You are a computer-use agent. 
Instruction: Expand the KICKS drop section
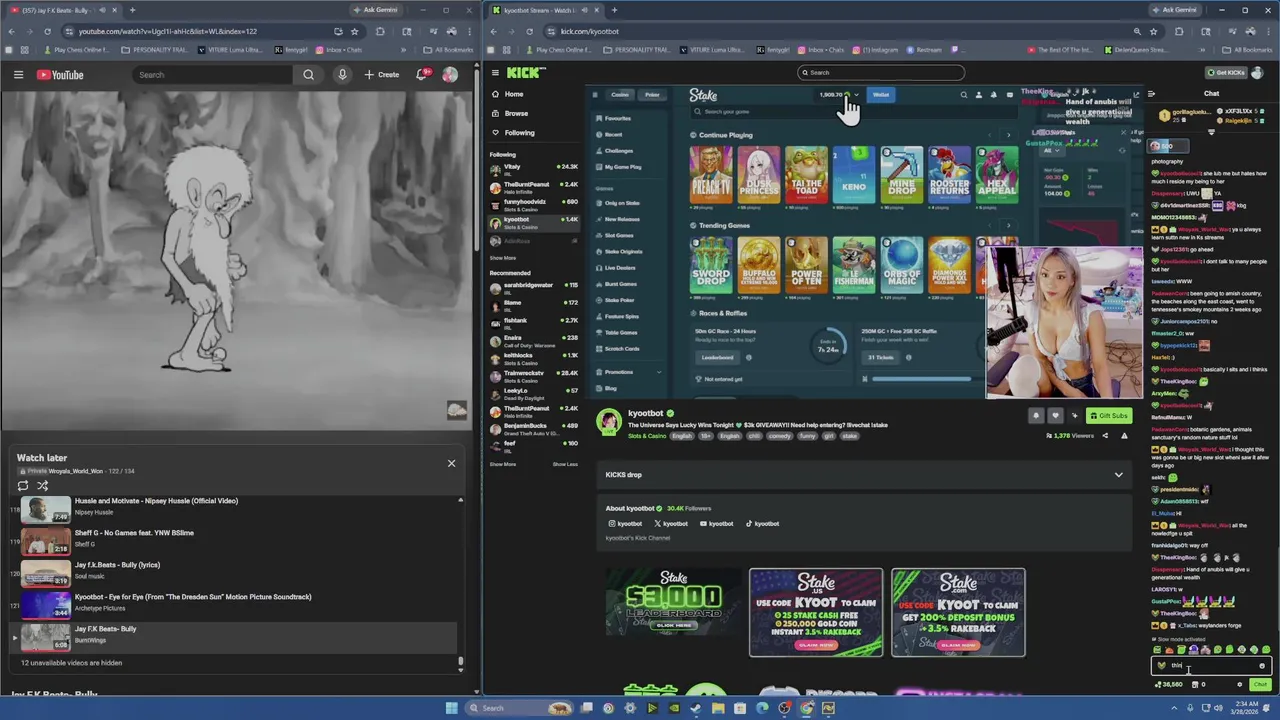[865, 475]
